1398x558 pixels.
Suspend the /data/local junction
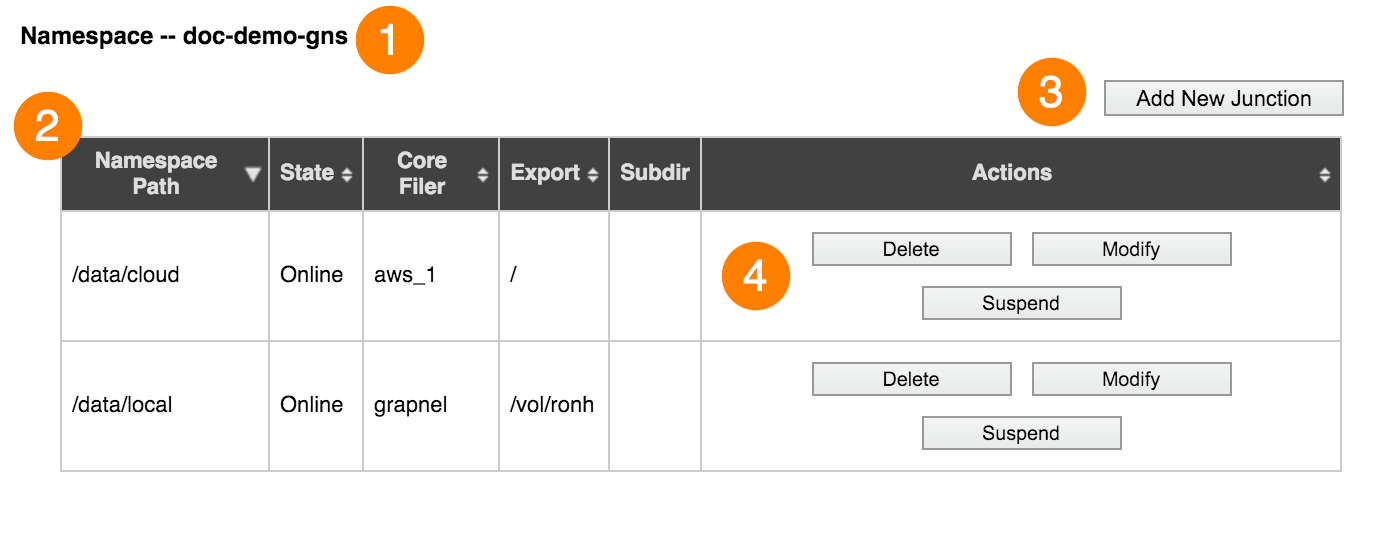[x=1021, y=433]
